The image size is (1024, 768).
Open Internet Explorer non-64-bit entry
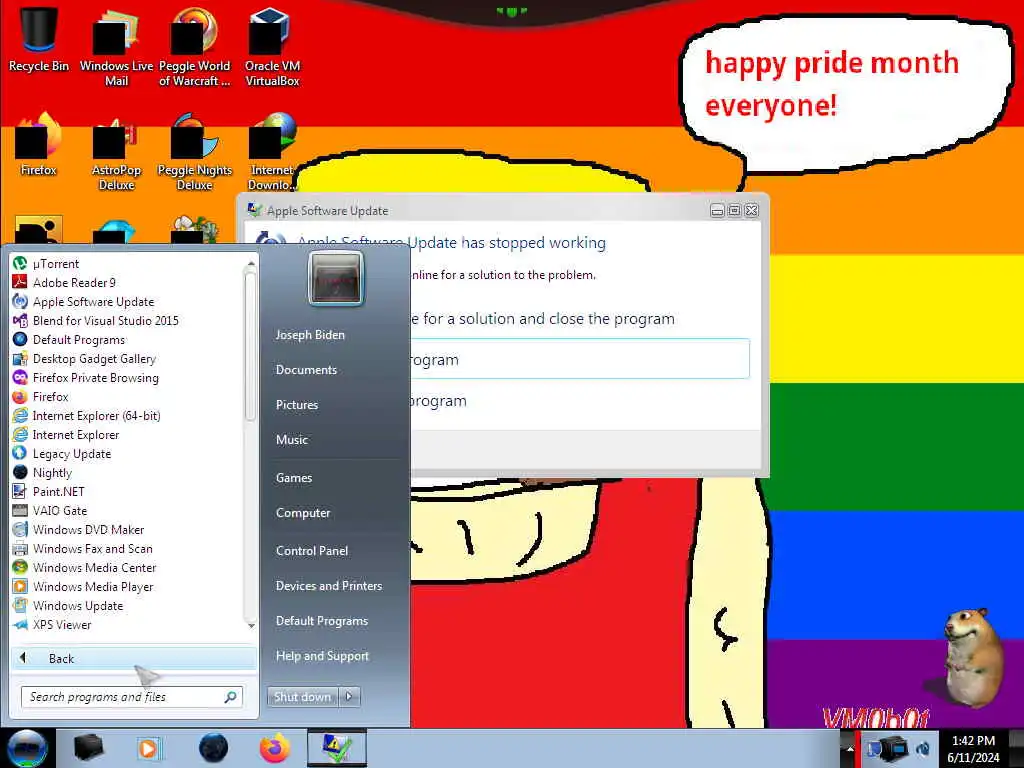[x=76, y=435]
